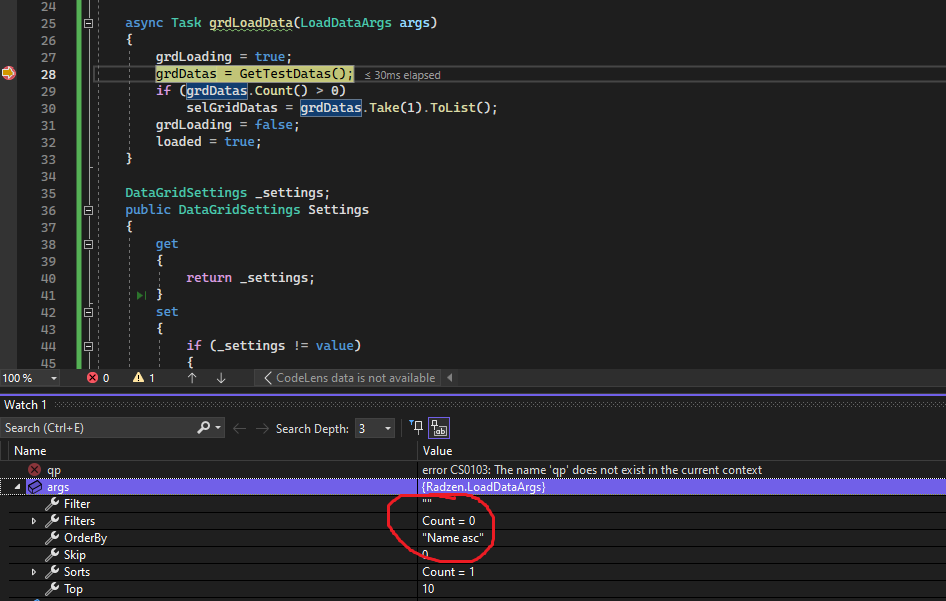The width and height of the screenshot is (946, 601).
Task: Go to next issue with down arrow
Action: point(221,378)
